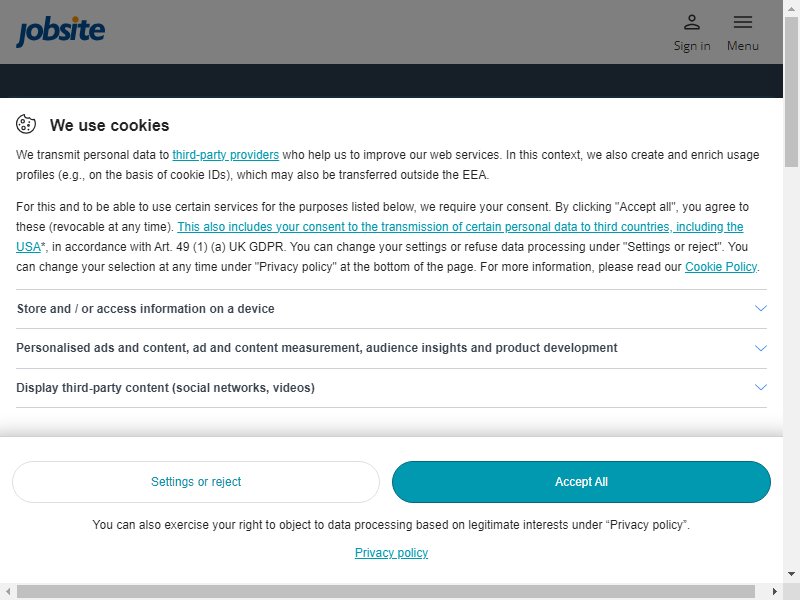
Task: Expand the Personalised ads and content chevron
Action: pos(761,348)
